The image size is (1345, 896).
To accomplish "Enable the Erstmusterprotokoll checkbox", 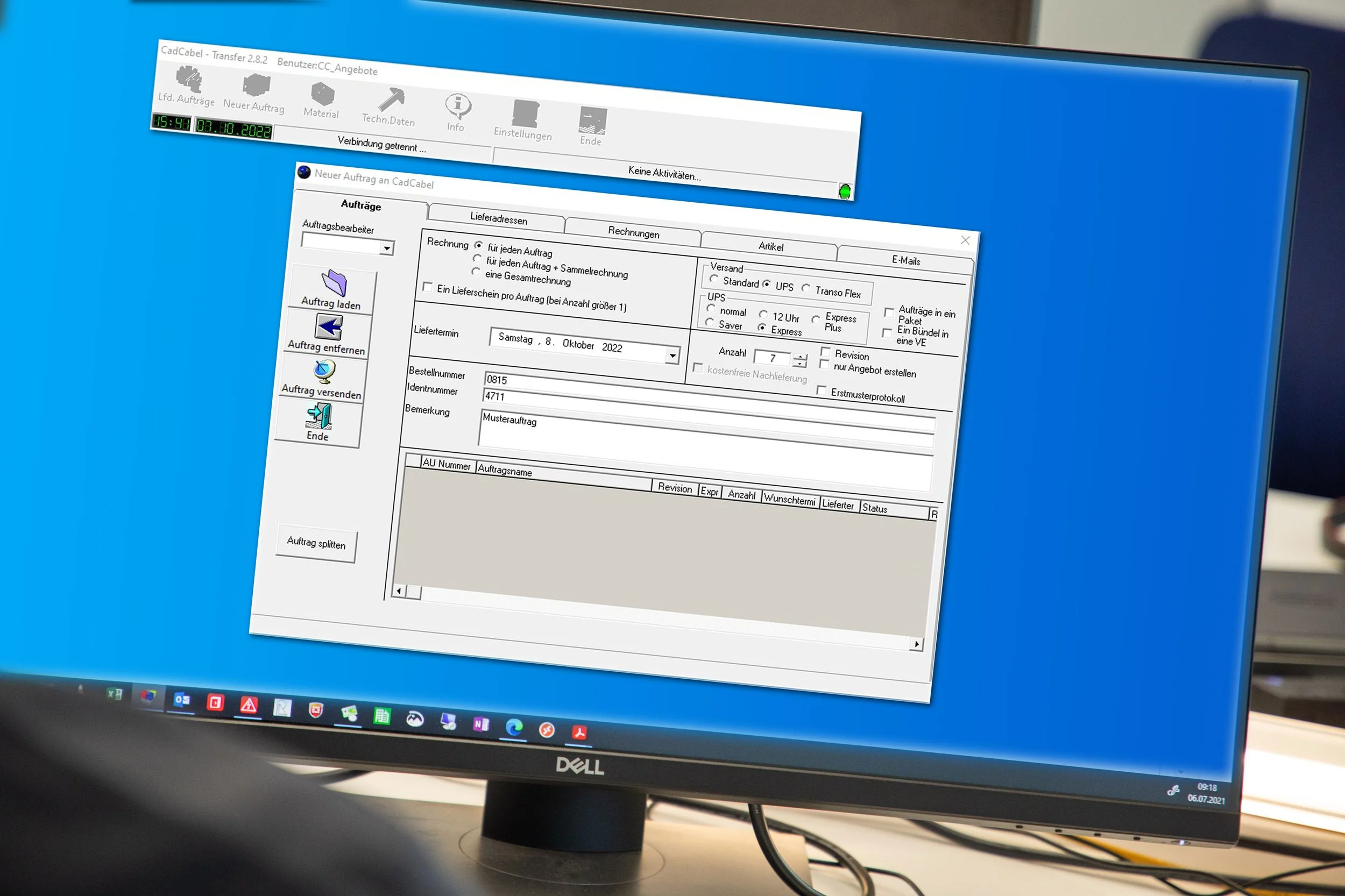I will (822, 390).
